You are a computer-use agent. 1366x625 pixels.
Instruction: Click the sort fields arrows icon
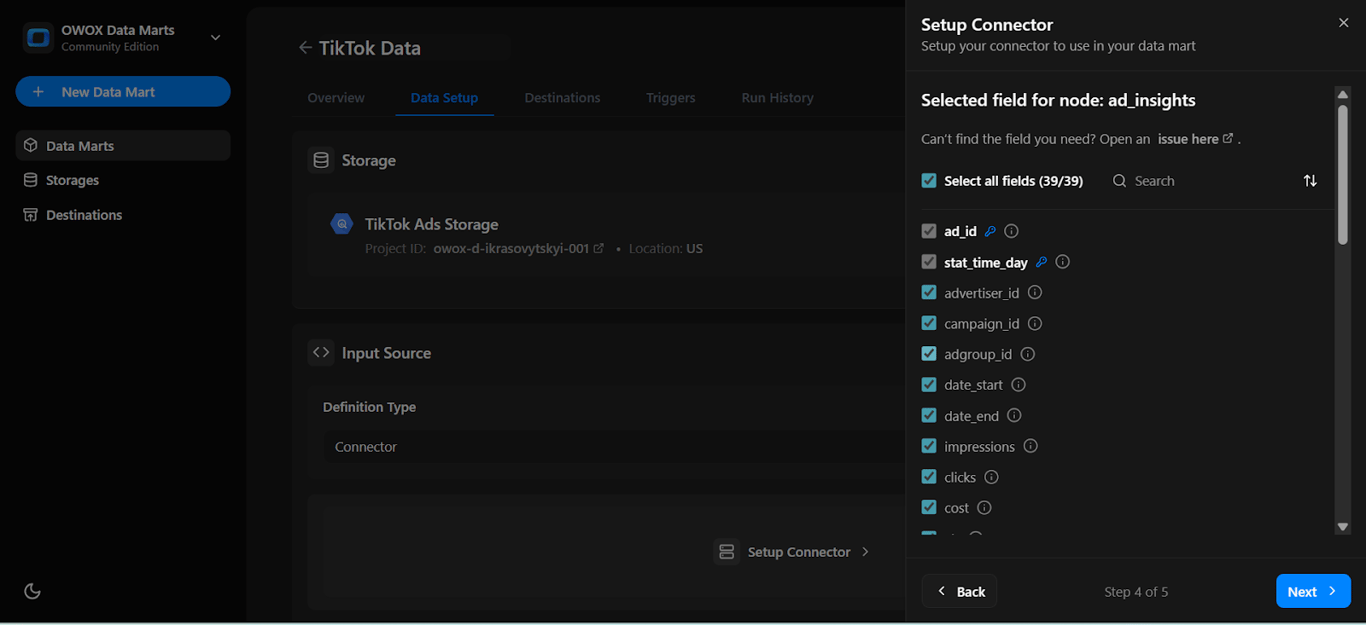point(1310,181)
